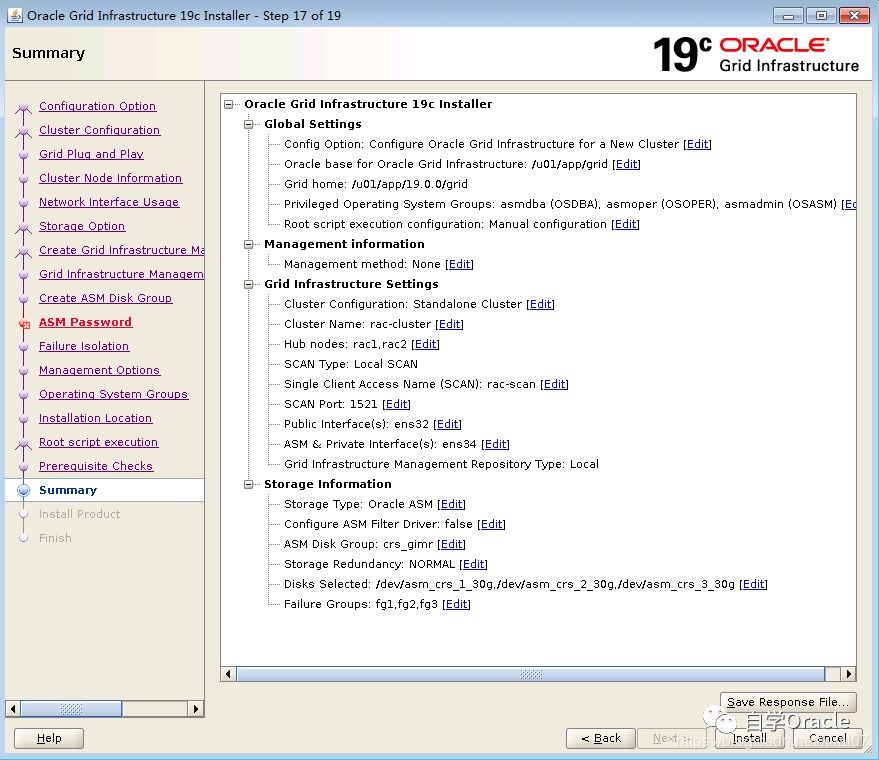Edit the SCAN Port 1521 setting
This screenshot has height=760, width=879.
point(396,404)
